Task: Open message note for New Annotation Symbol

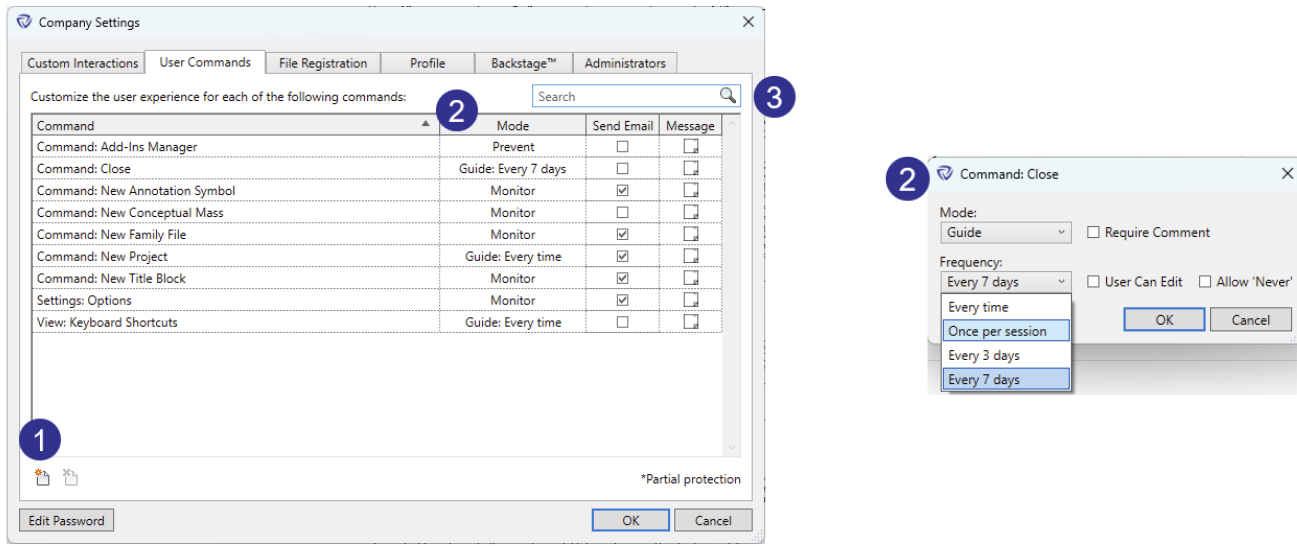Action: 690,191
